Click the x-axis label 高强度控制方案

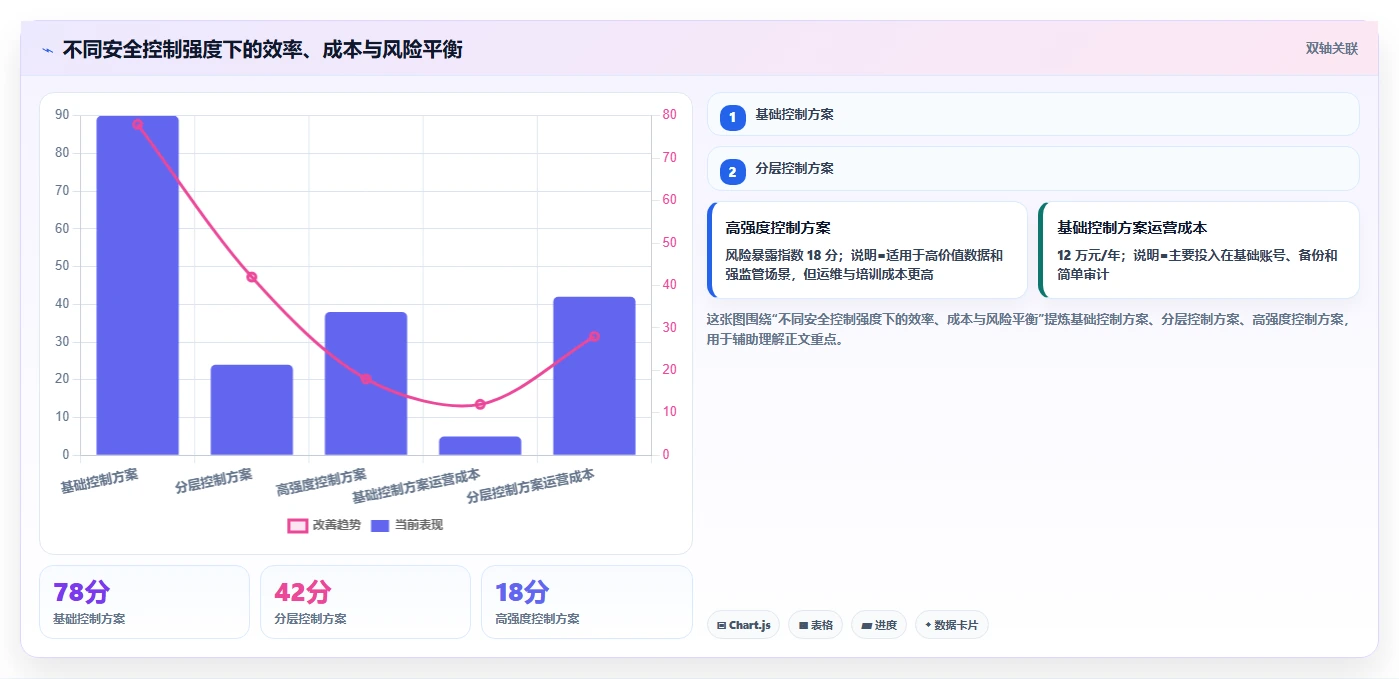pos(322,482)
